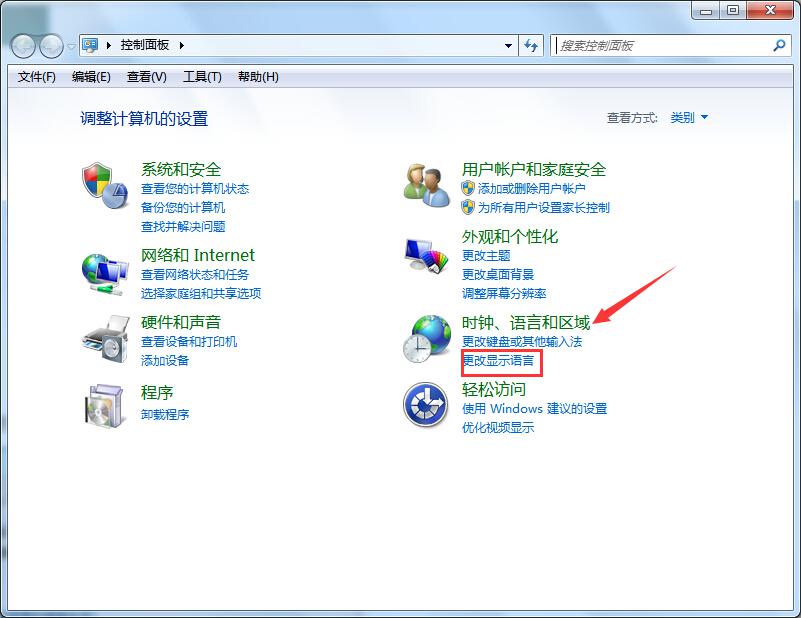Viewport: 801px width, 618px height.
Task: Open the recent pages dropdown arrow
Action: pyautogui.click(x=71, y=46)
